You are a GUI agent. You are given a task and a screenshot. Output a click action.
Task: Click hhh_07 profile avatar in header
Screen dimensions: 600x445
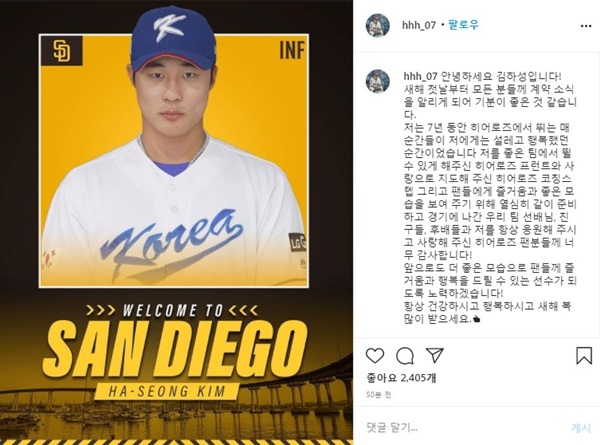tap(378, 25)
